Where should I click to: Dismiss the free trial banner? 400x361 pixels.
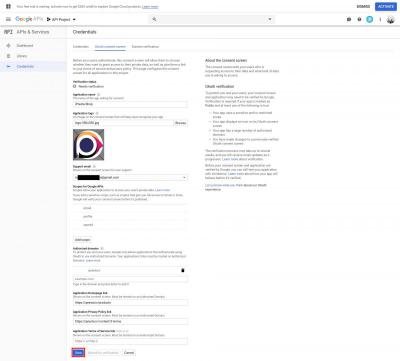(363, 6)
